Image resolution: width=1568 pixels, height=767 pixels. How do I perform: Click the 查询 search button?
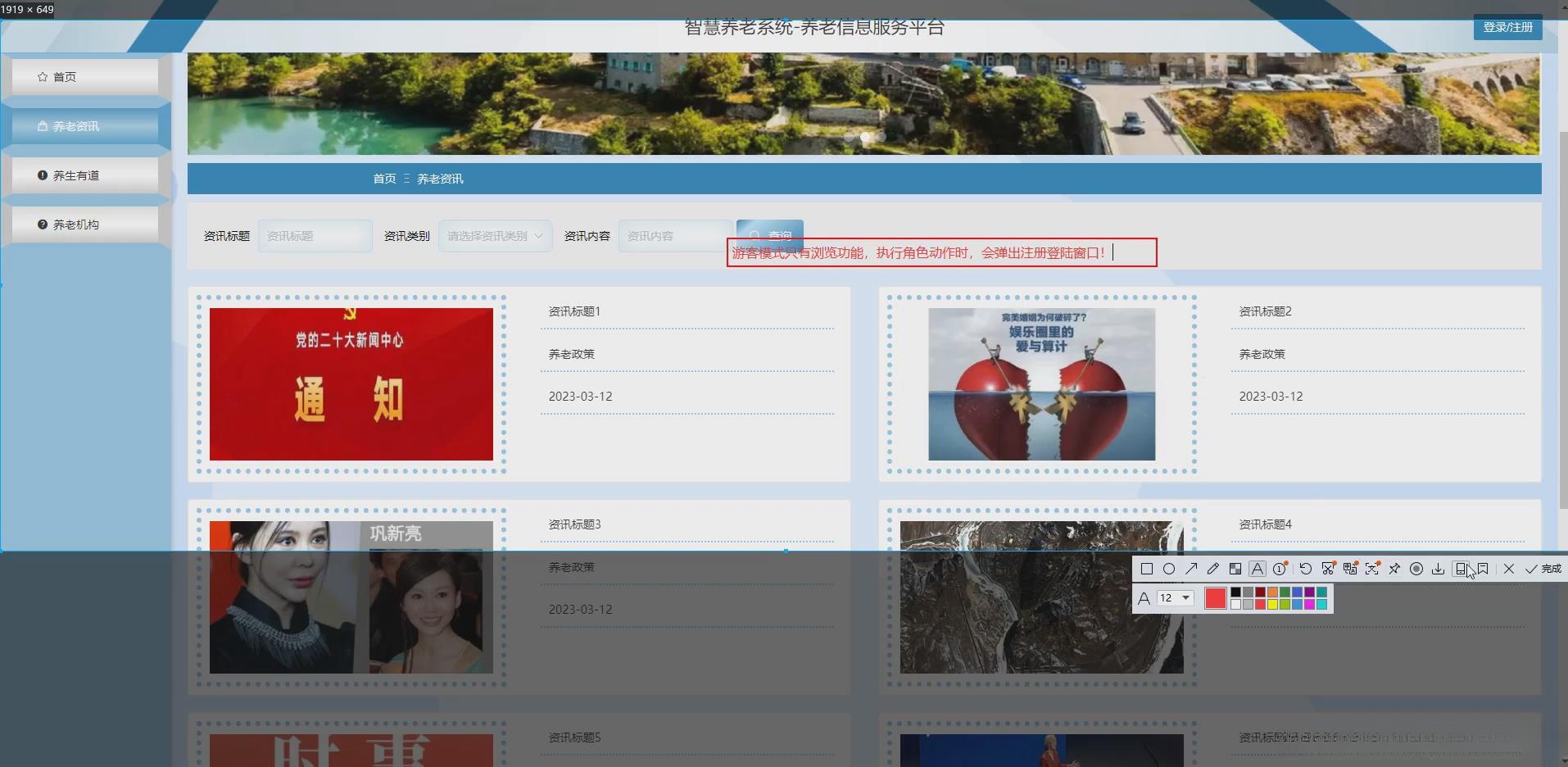(x=770, y=234)
